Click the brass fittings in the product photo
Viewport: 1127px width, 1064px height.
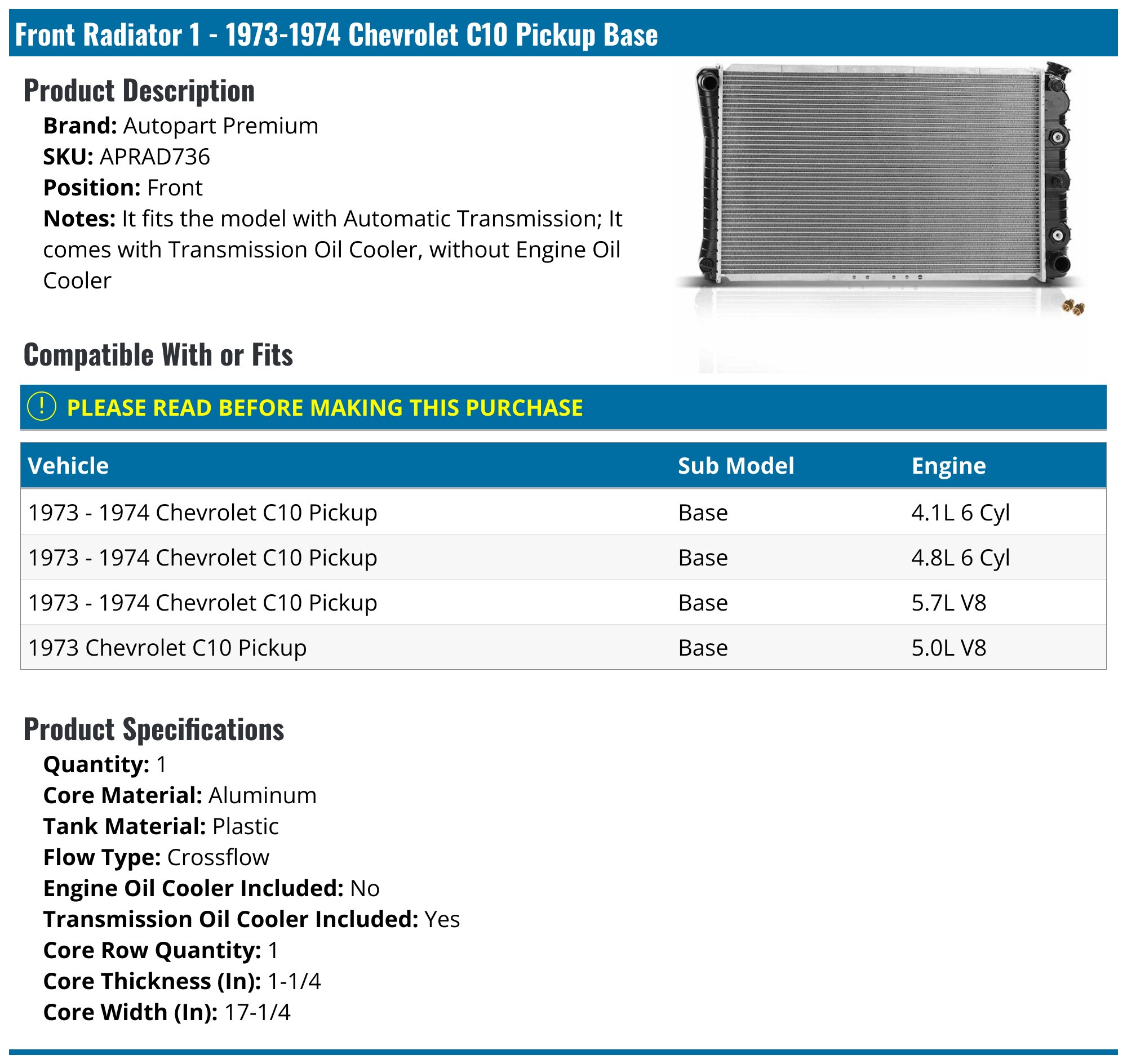[1073, 307]
